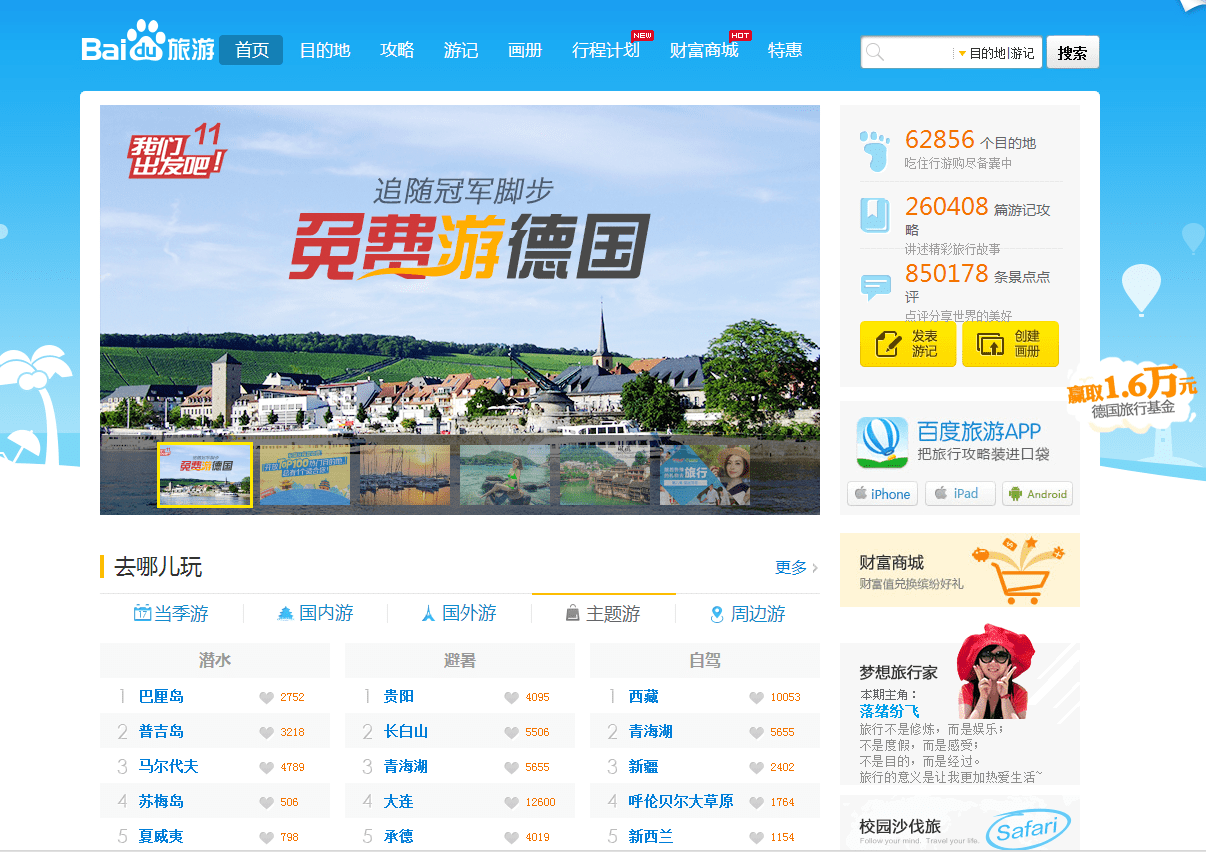Open the 新疆 destination link

644,766
